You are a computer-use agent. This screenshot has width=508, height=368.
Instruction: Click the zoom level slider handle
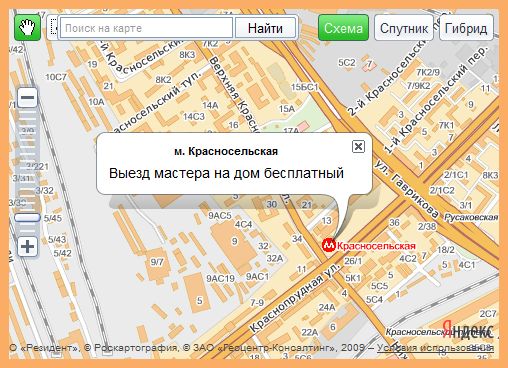[x=27, y=218]
